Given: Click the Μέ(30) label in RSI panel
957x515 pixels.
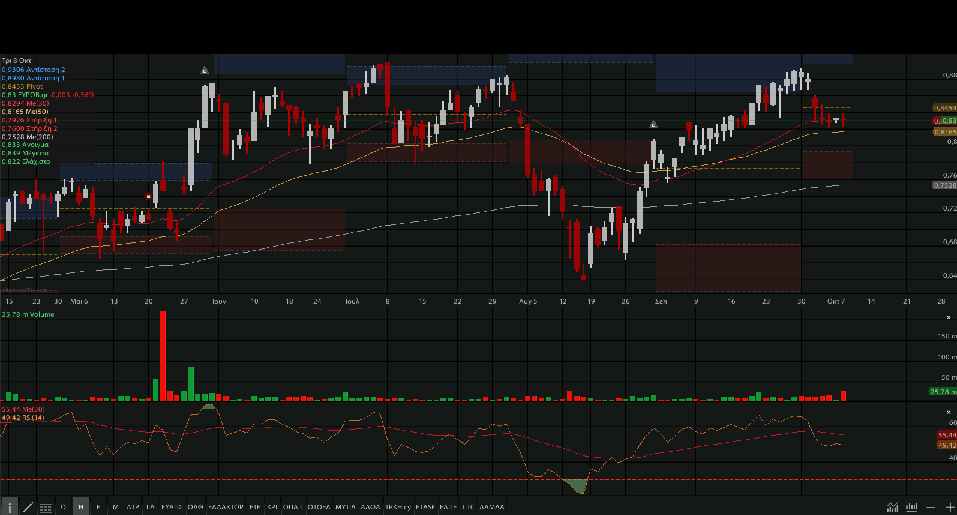Looking at the screenshot, I should pyautogui.click(x=23, y=410).
